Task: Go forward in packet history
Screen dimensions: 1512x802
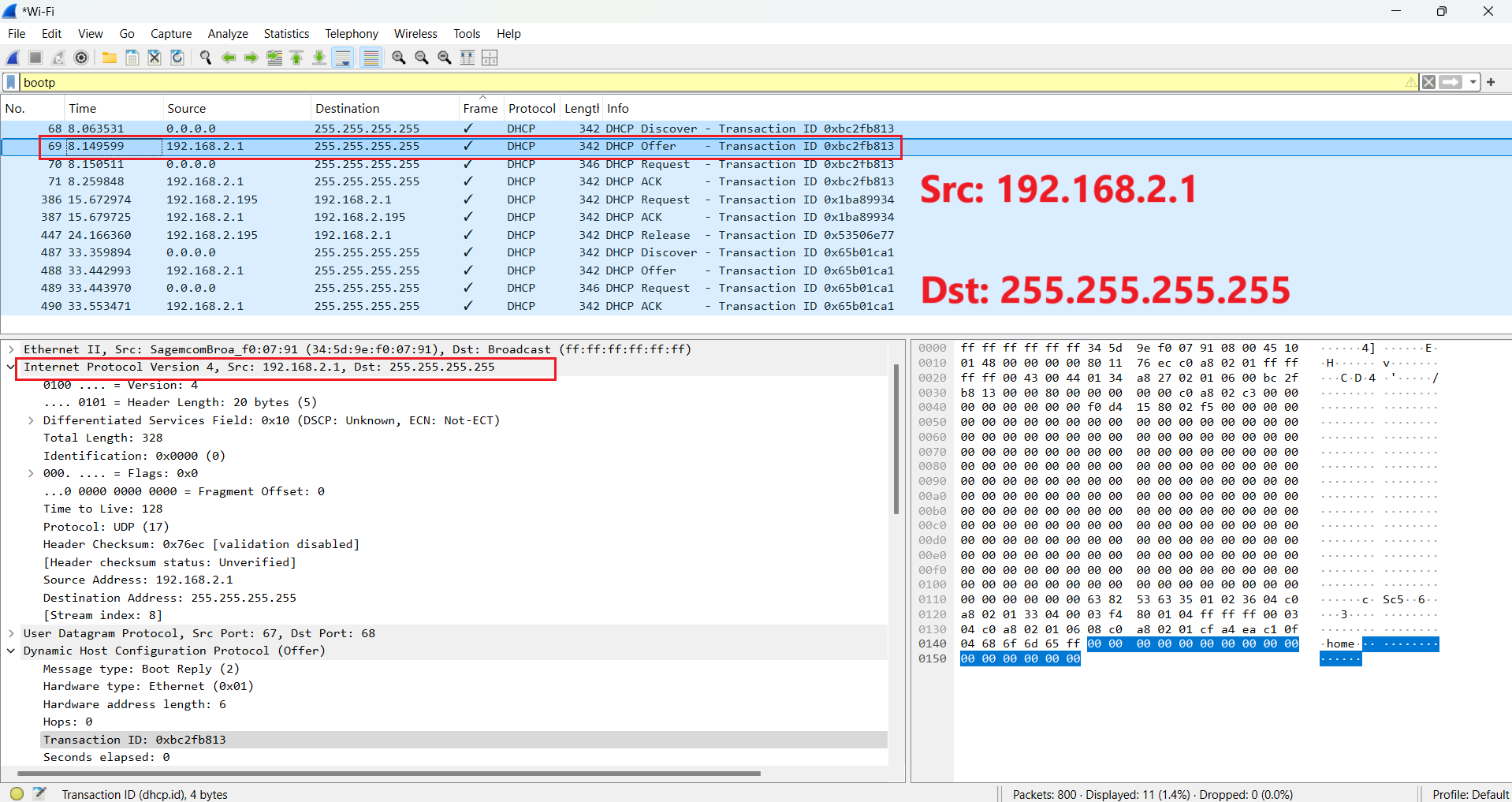Action: (251, 58)
